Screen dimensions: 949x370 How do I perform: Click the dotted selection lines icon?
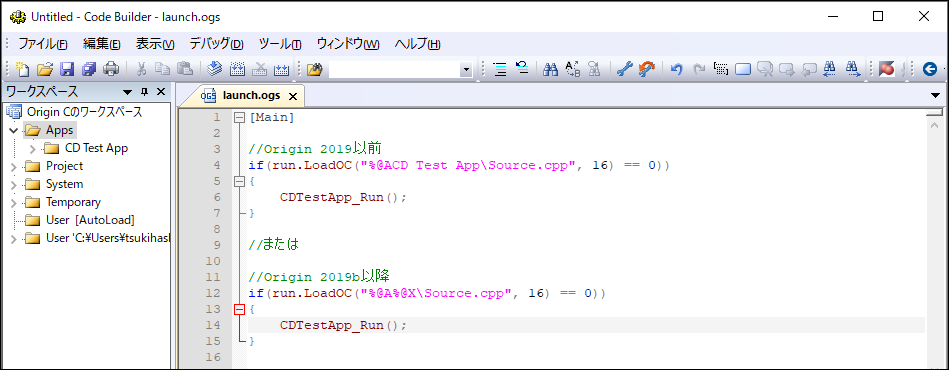point(721,69)
